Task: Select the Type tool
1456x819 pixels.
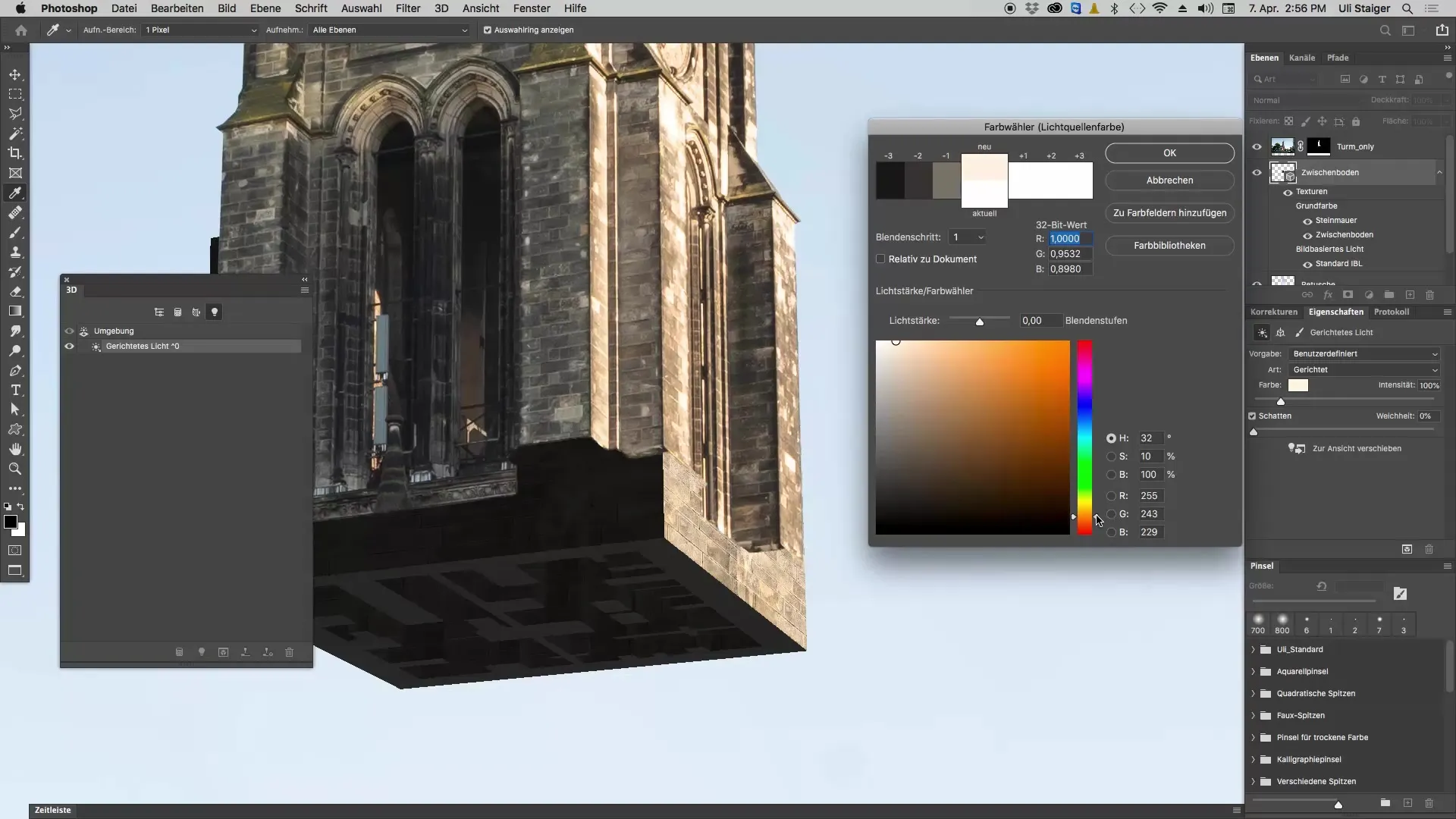Action: point(15,390)
